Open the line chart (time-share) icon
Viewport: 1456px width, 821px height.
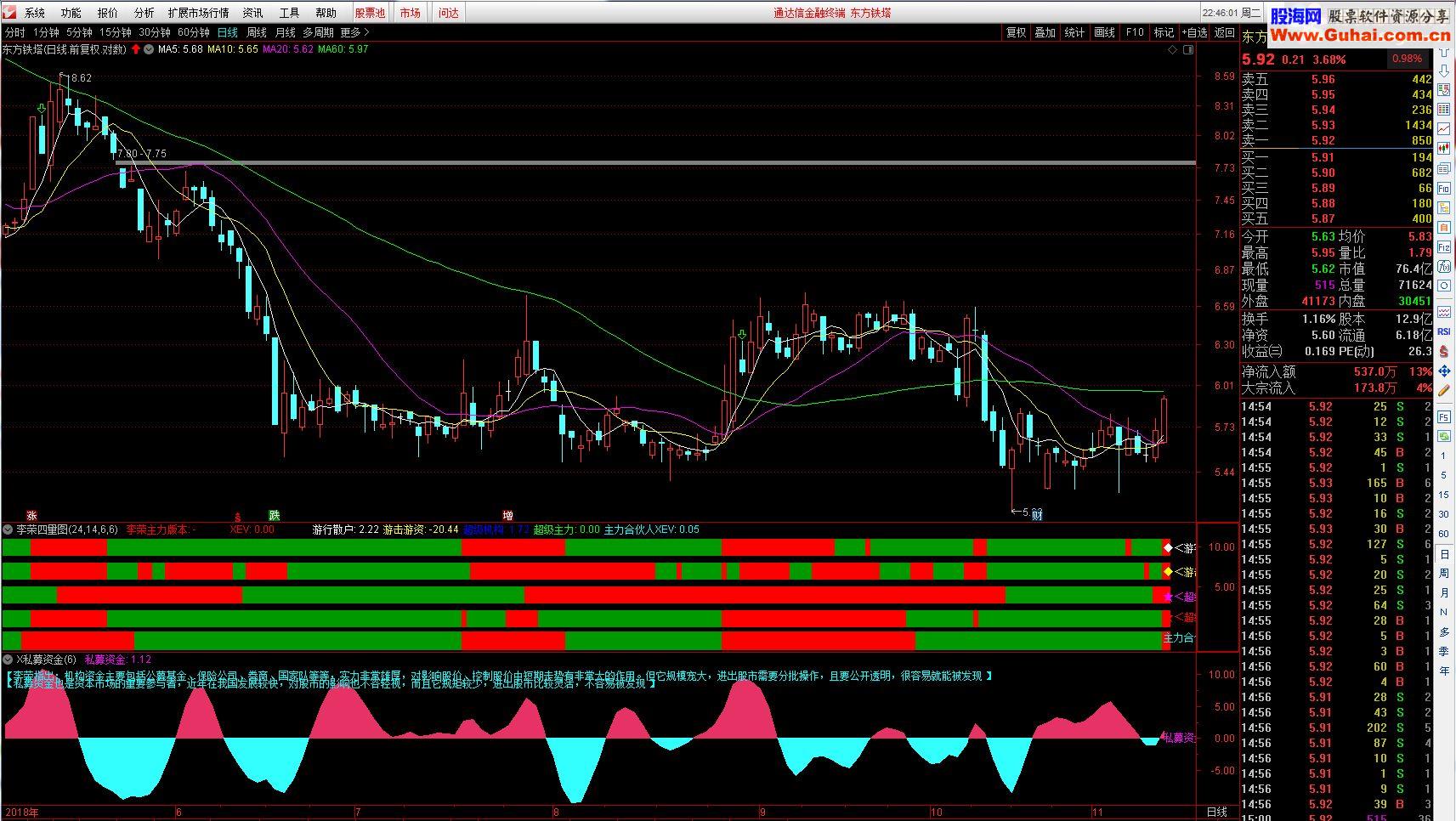pyautogui.click(x=1443, y=127)
